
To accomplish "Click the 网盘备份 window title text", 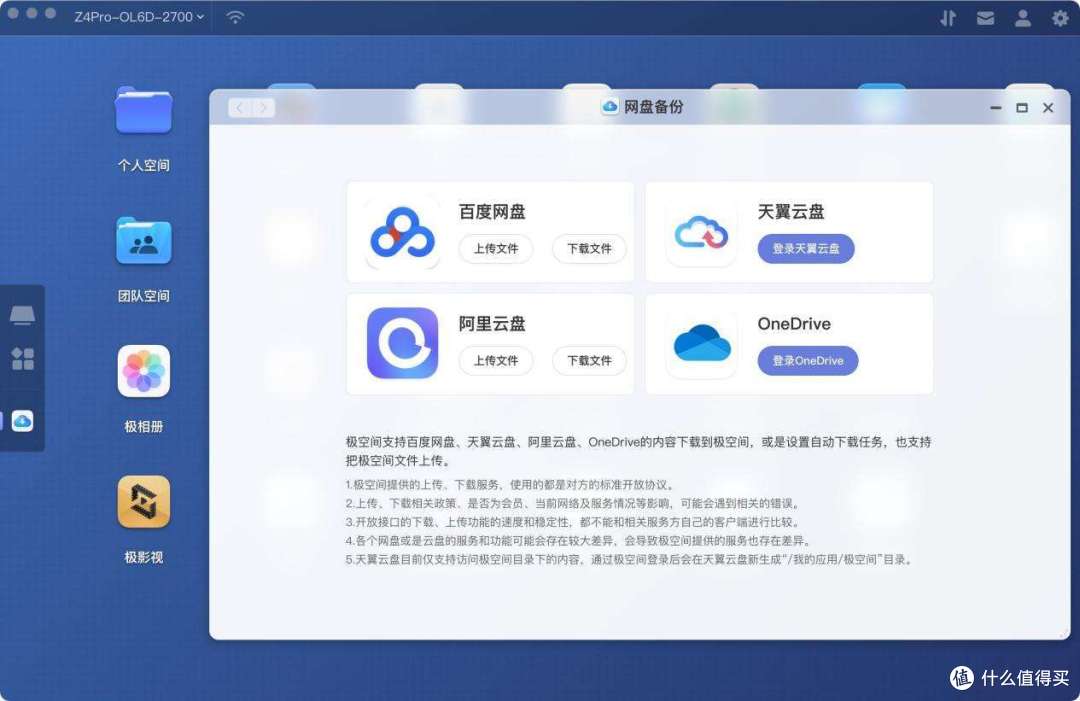I will [654, 107].
